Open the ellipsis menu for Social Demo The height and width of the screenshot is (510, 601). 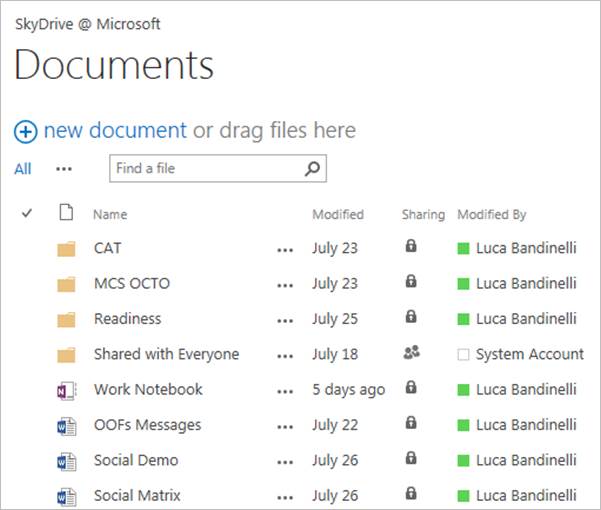(x=285, y=462)
